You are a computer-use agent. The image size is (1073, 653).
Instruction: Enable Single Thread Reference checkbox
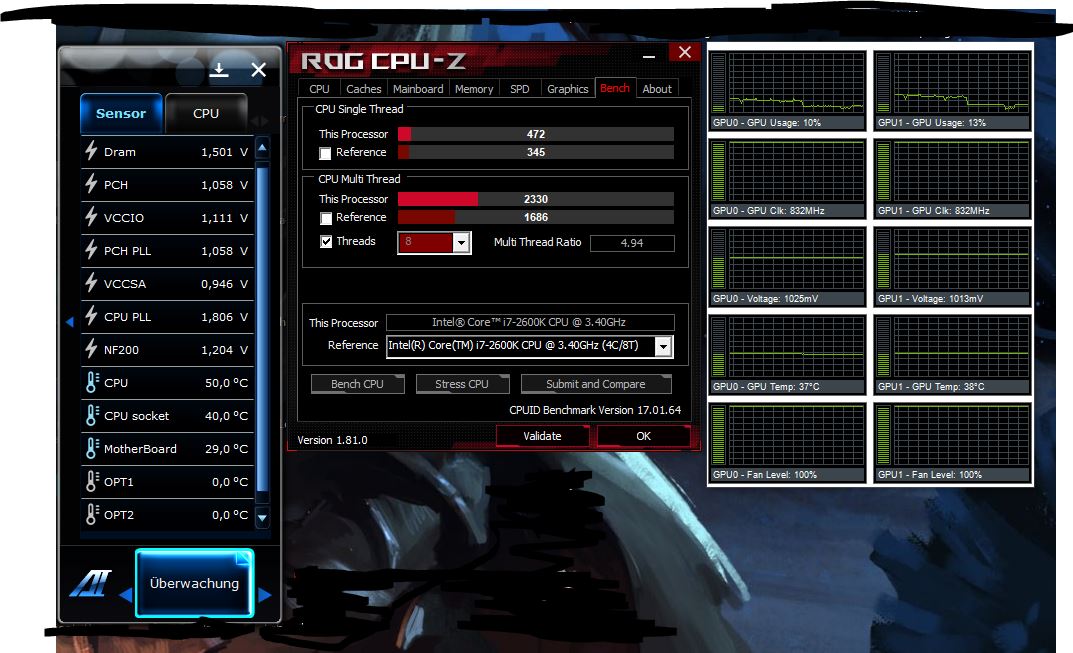coord(326,153)
